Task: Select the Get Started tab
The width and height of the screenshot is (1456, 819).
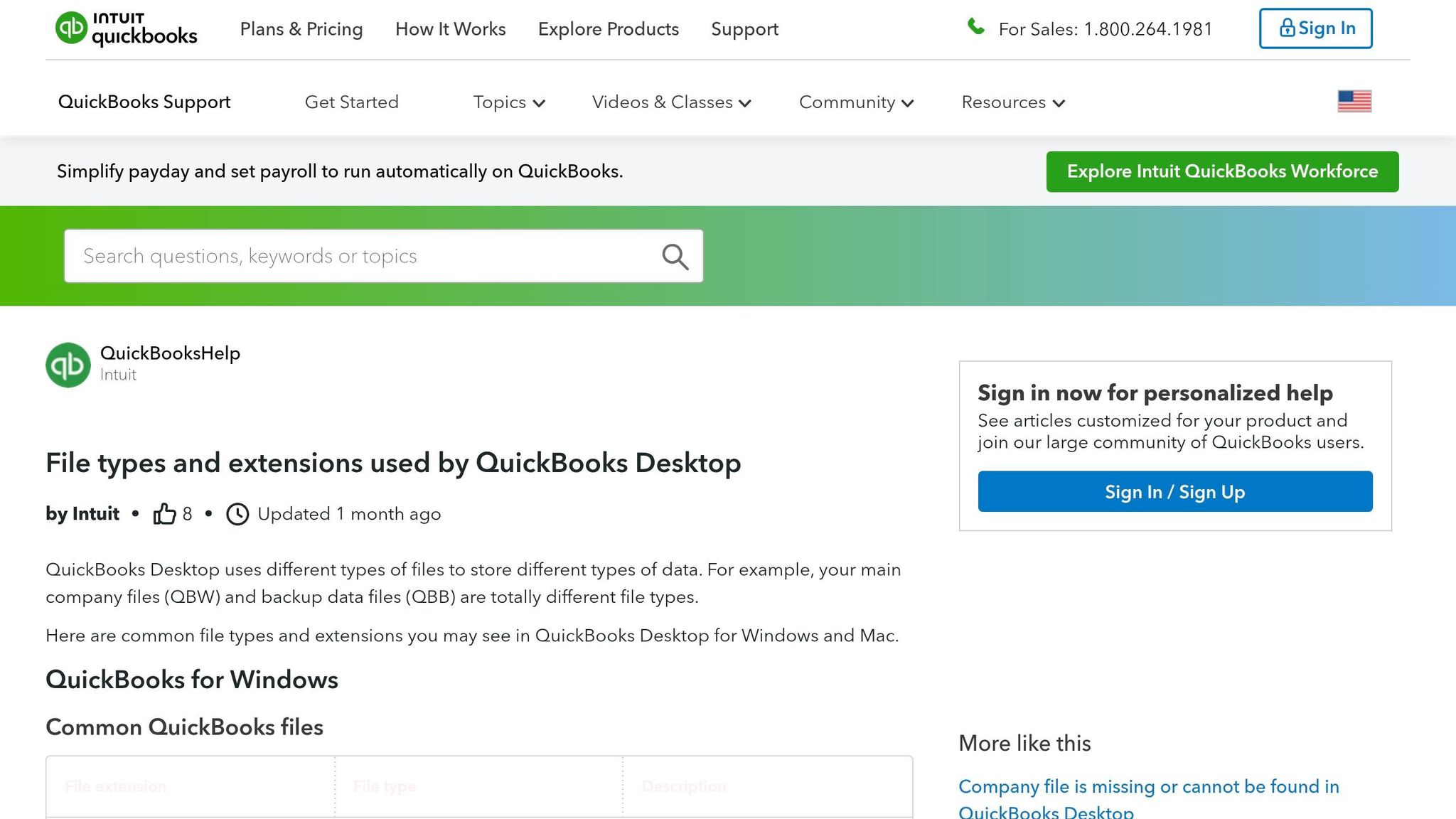Action: 351,102
